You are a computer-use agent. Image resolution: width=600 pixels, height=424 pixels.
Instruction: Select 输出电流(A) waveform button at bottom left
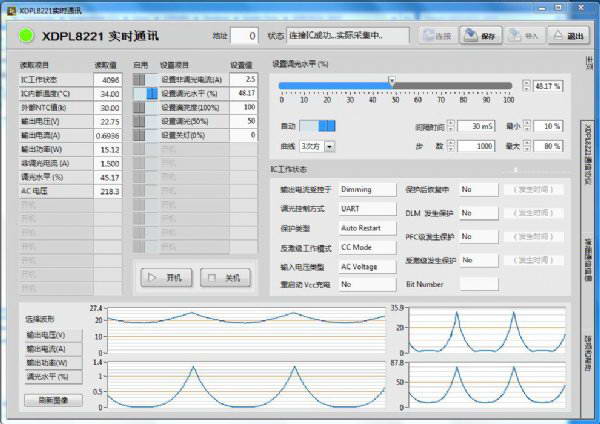(x=53, y=349)
